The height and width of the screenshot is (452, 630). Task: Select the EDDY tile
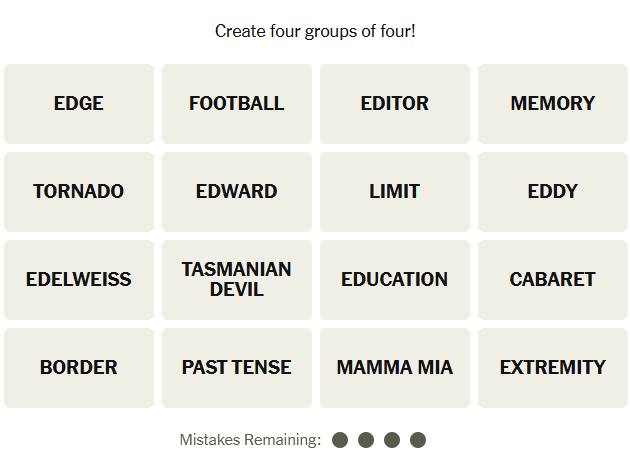click(553, 192)
